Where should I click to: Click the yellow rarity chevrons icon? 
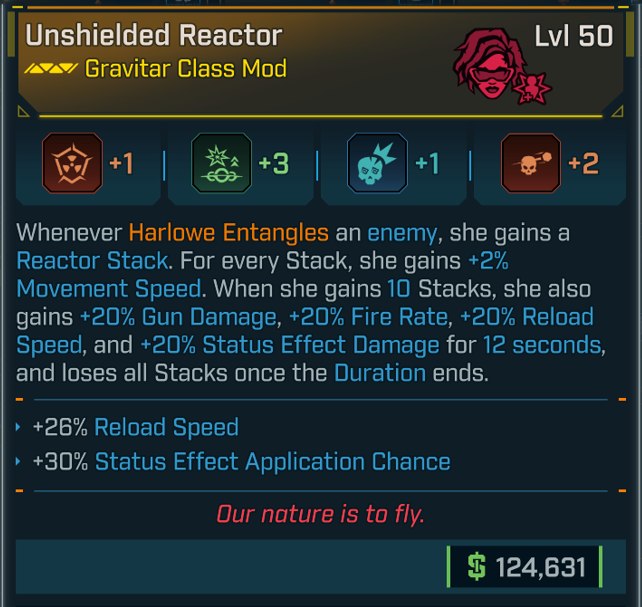tap(51, 69)
